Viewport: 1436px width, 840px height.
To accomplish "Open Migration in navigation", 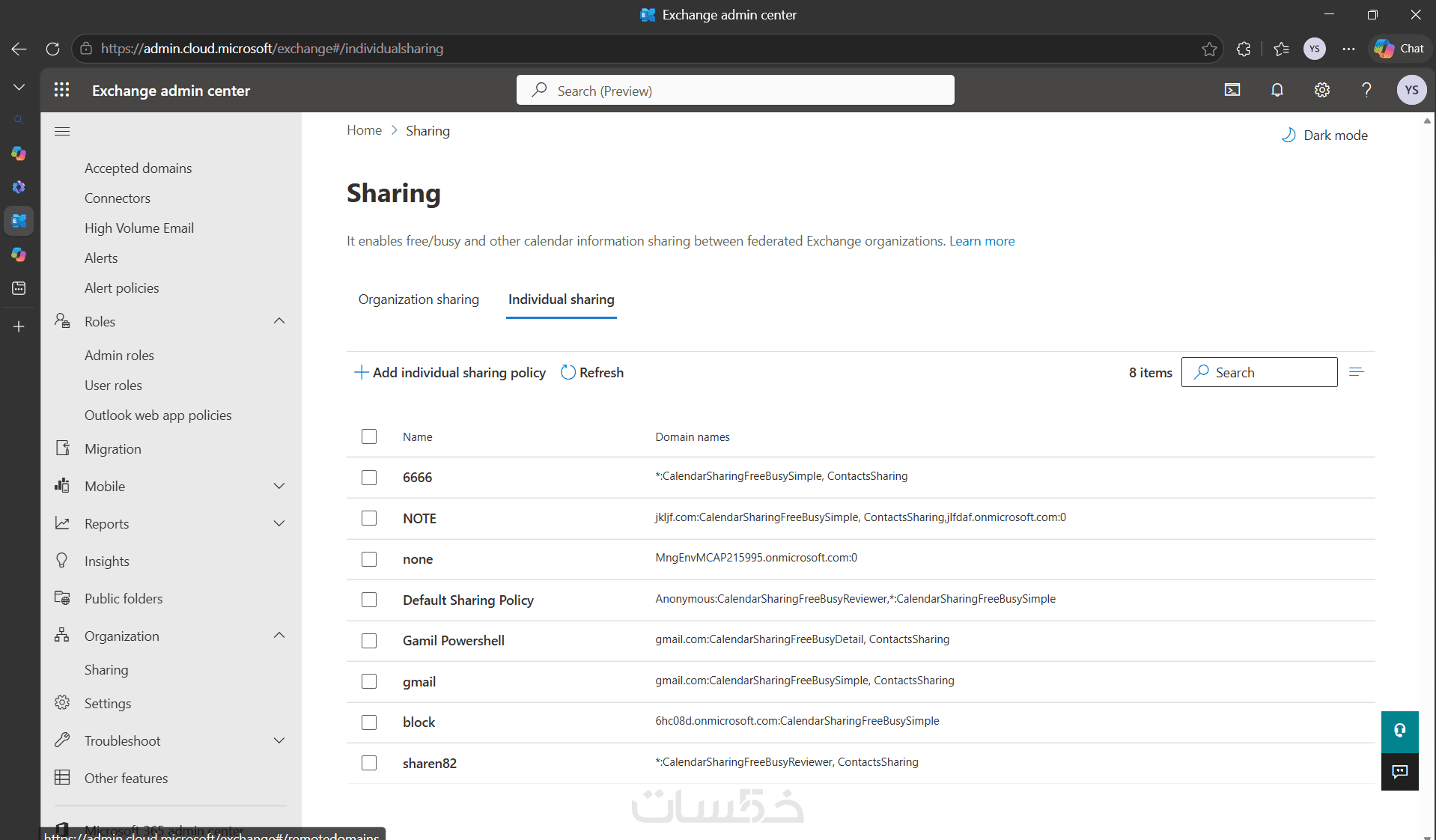I will click(x=113, y=449).
